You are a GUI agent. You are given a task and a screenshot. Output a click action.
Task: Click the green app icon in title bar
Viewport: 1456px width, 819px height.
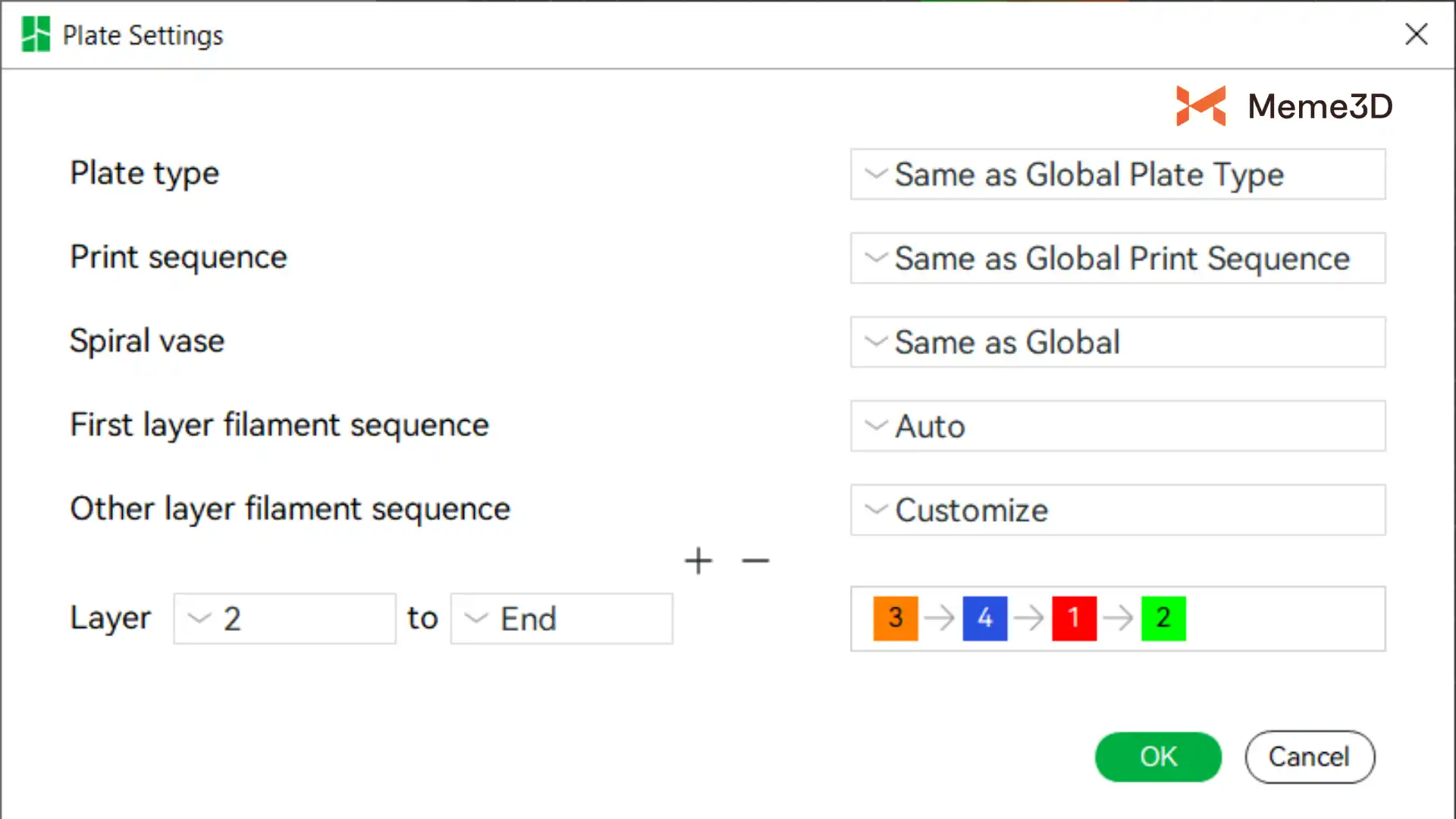(x=36, y=35)
